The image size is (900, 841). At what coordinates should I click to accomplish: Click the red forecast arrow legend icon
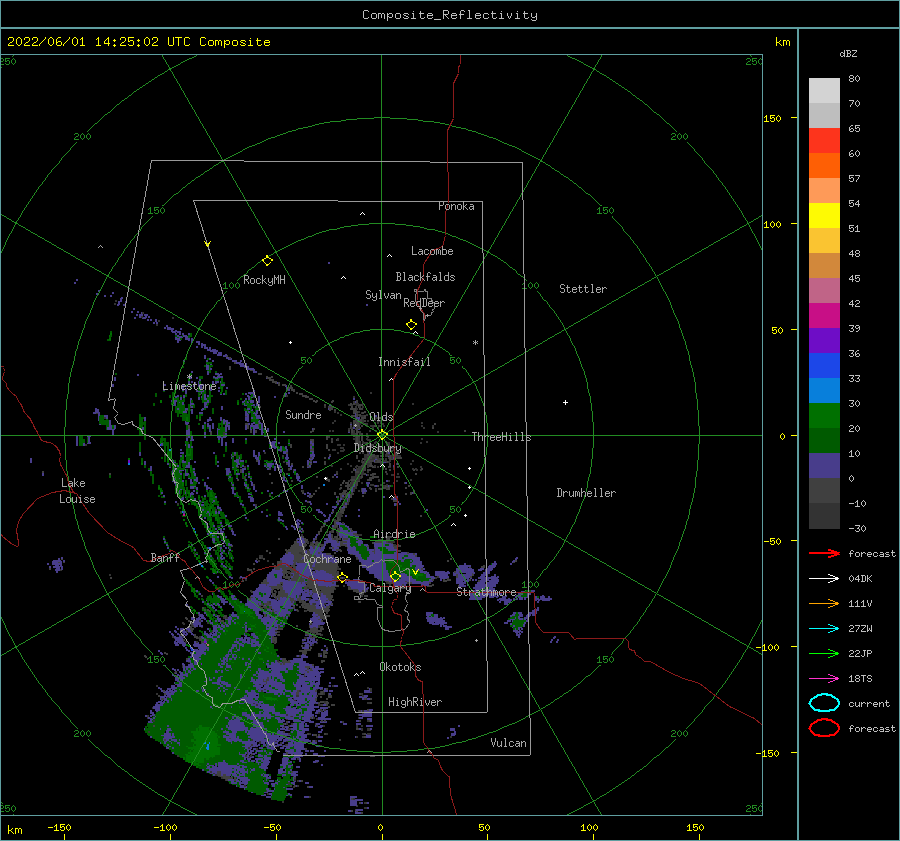coord(824,553)
